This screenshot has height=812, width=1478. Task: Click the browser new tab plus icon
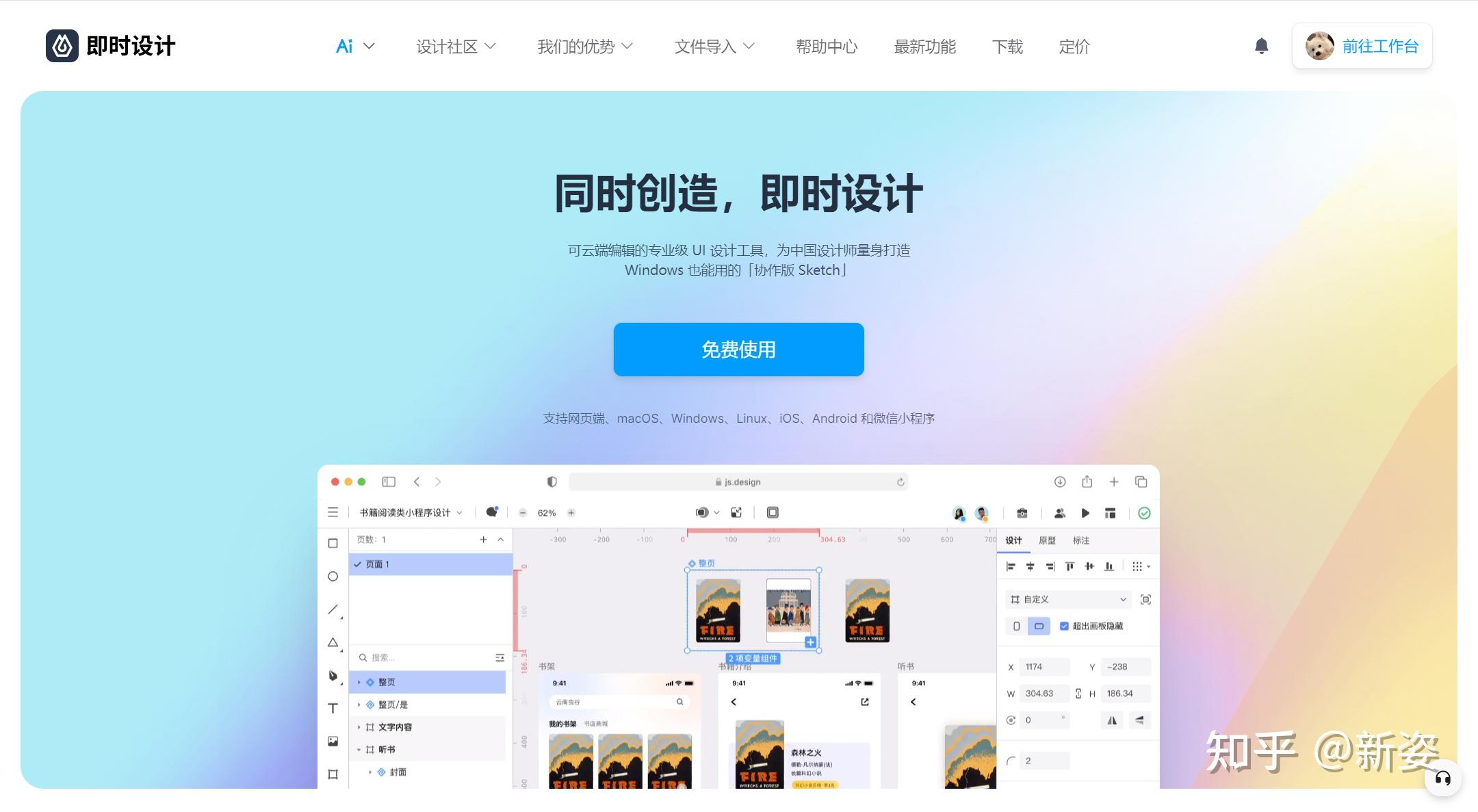1114,482
